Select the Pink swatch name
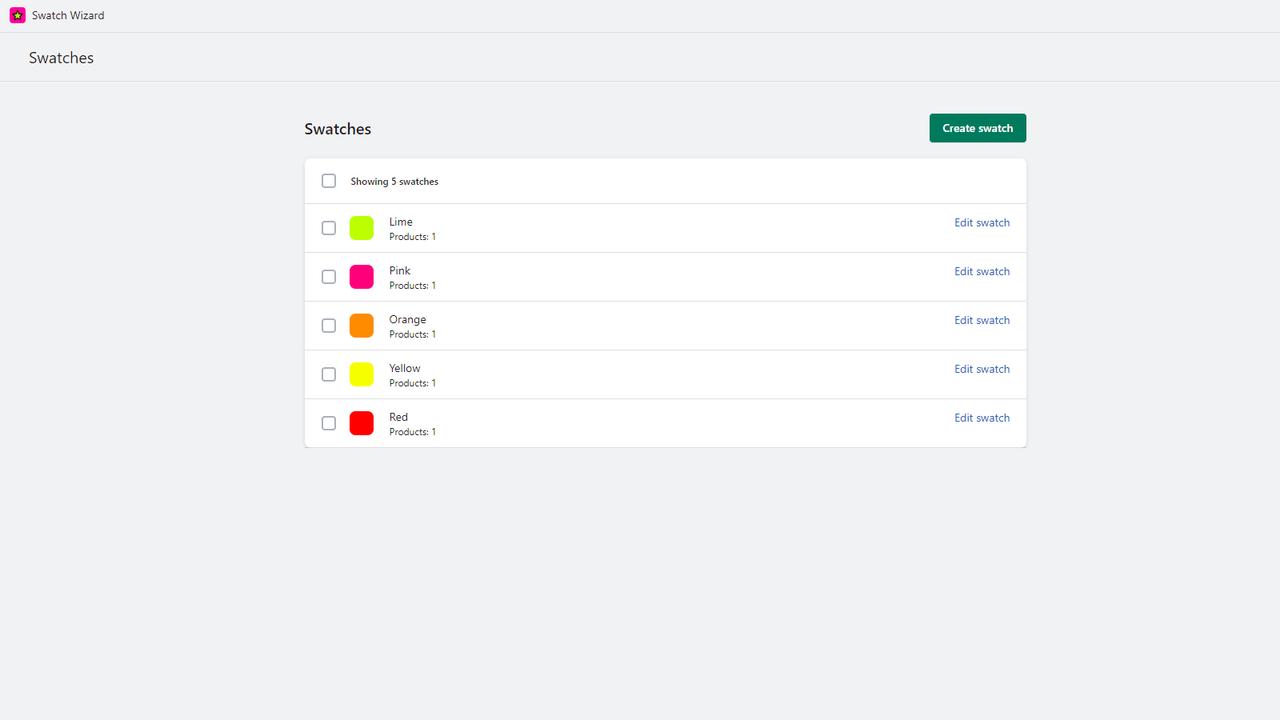 (x=400, y=271)
